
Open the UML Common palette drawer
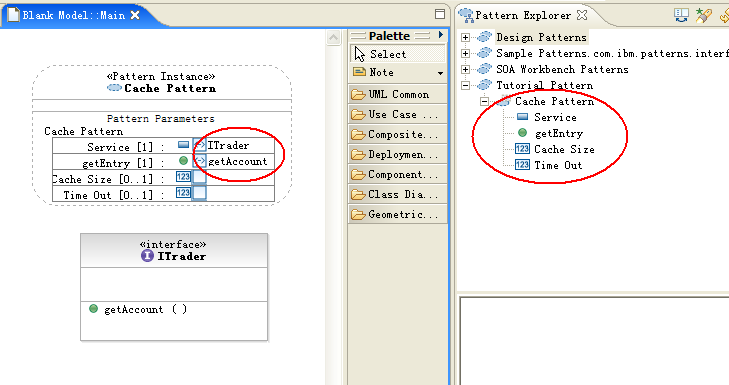(398, 94)
